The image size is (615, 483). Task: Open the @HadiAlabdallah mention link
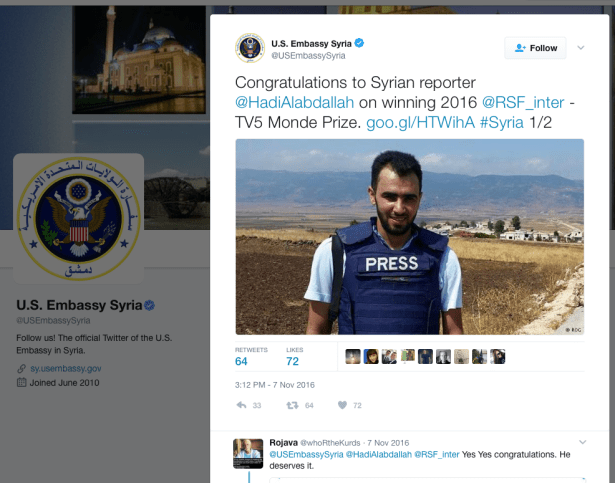click(294, 102)
